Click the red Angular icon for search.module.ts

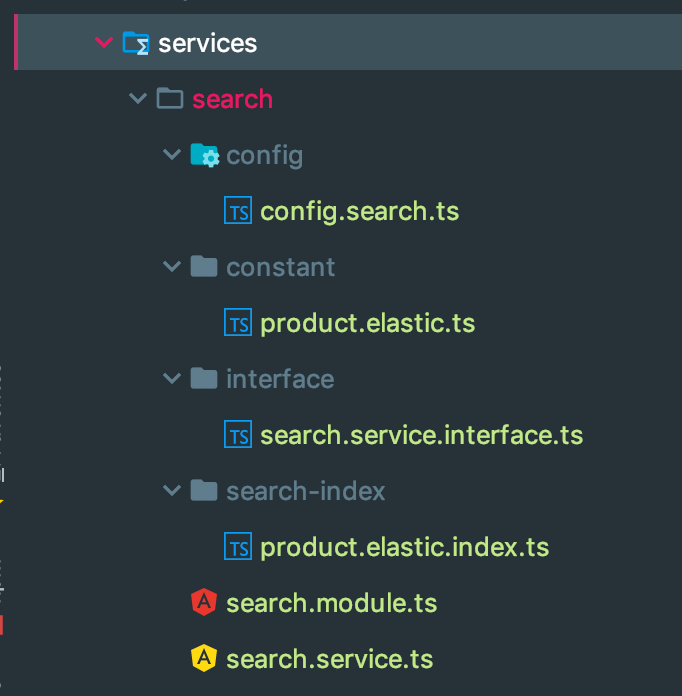pos(204,603)
